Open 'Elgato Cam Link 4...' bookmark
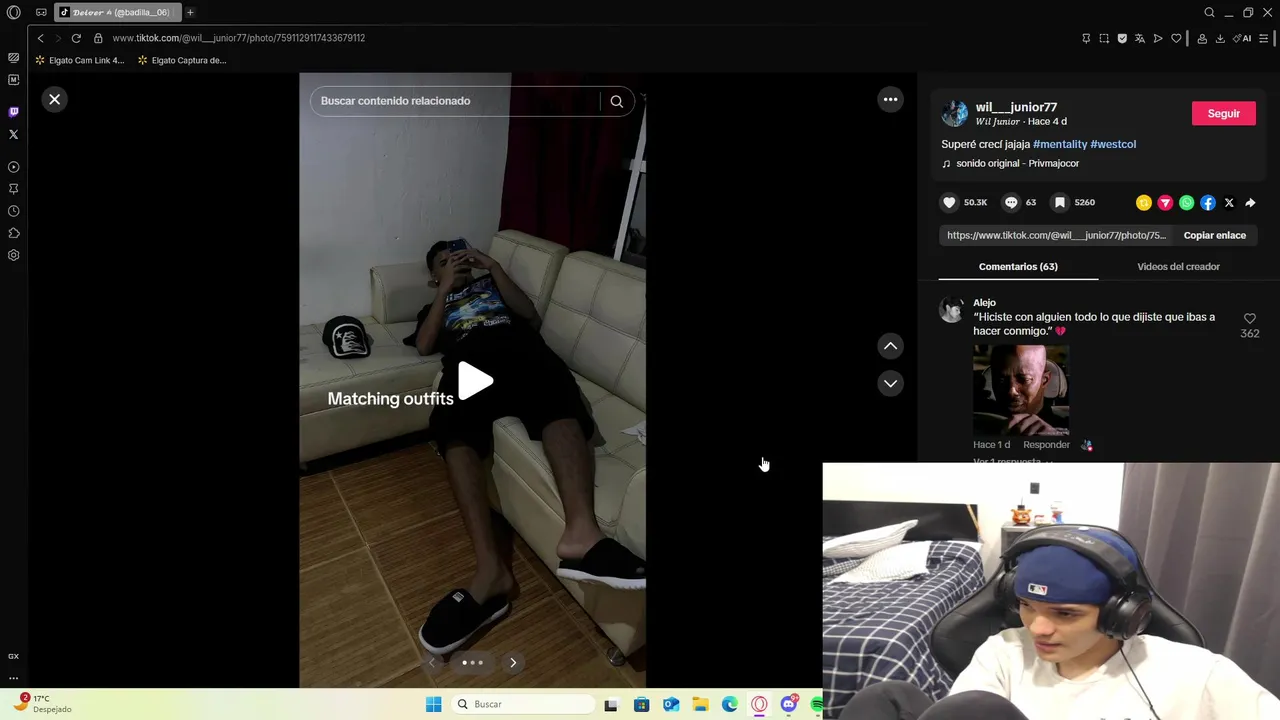The image size is (1280, 720). point(79,60)
